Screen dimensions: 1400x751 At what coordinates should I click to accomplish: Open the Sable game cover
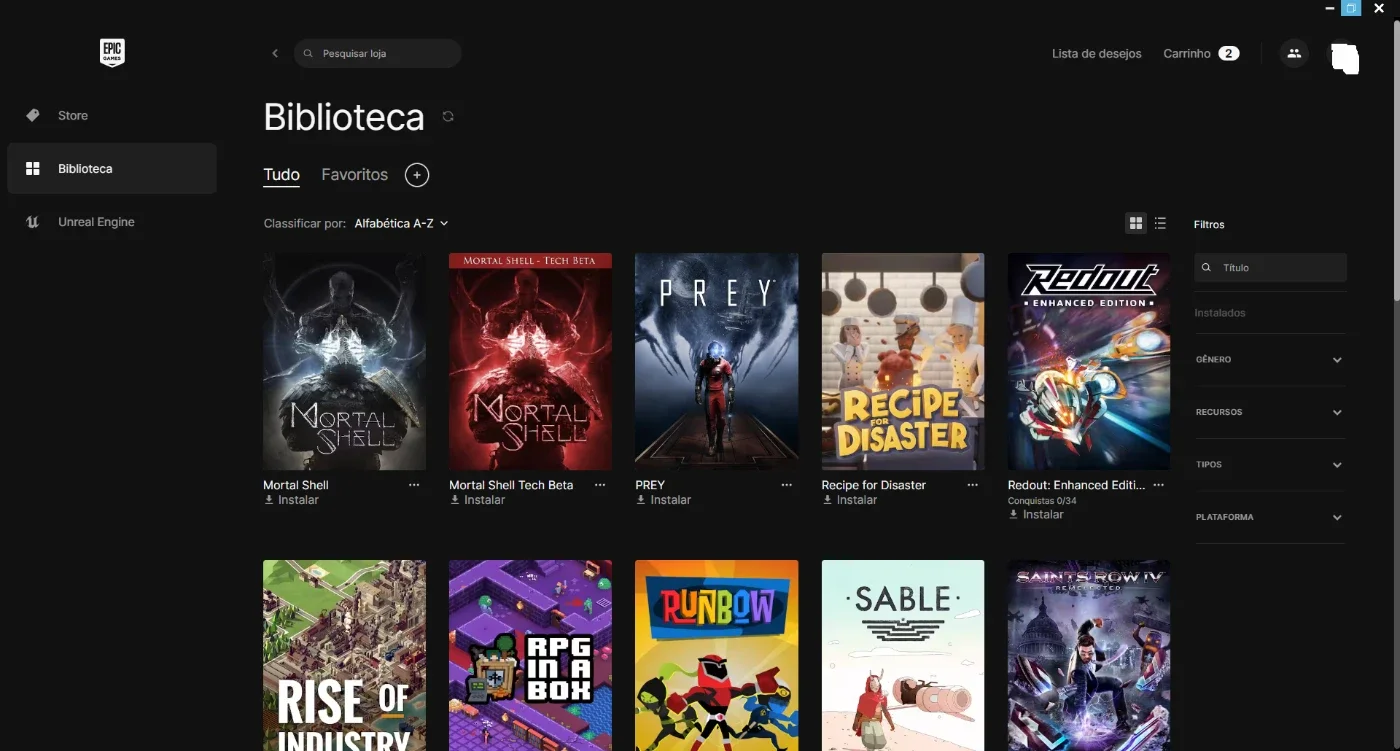click(903, 655)
